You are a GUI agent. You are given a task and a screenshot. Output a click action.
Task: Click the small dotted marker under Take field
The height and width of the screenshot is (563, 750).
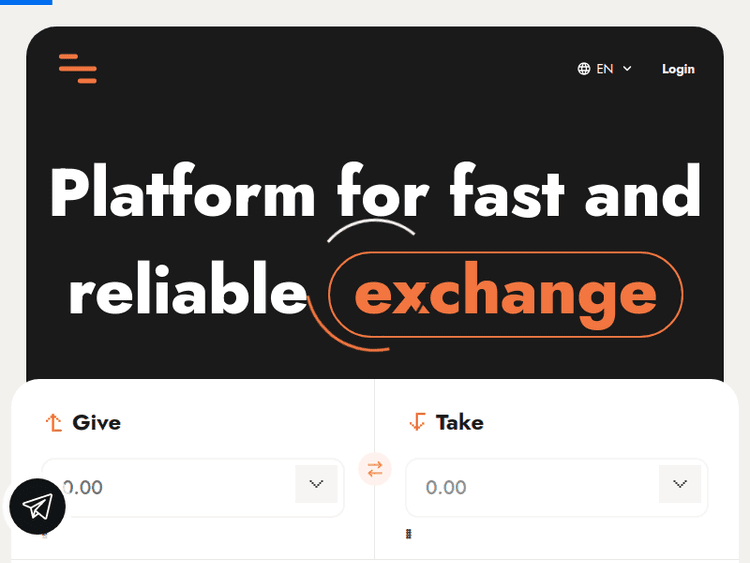click(409, 534)
